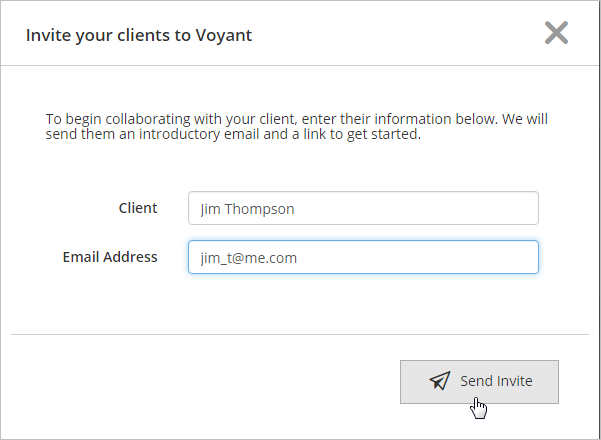Click the second line mentioning introductory email

pos(233,135)
